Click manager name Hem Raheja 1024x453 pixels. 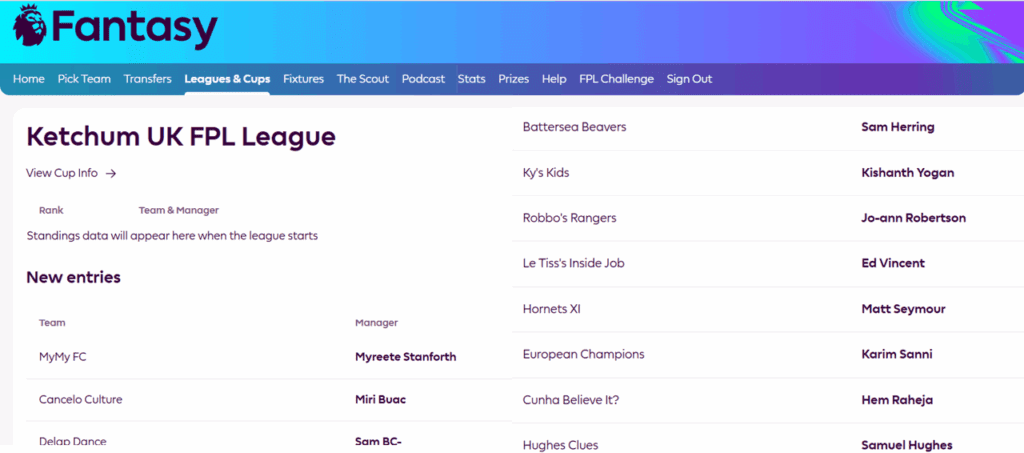point(897,400)
